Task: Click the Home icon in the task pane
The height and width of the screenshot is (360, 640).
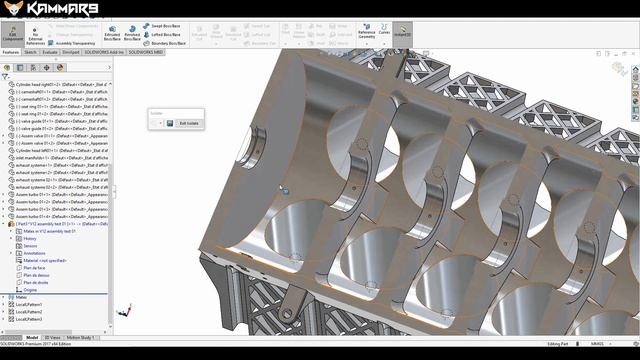Action: [635, 70]
